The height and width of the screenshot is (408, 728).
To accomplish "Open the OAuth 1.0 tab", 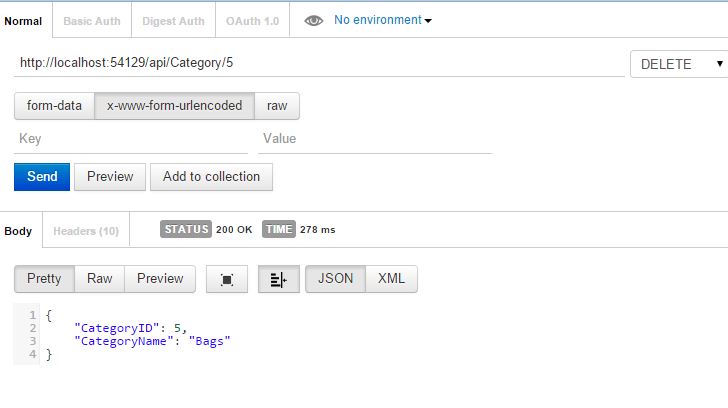I will [253, 20].
